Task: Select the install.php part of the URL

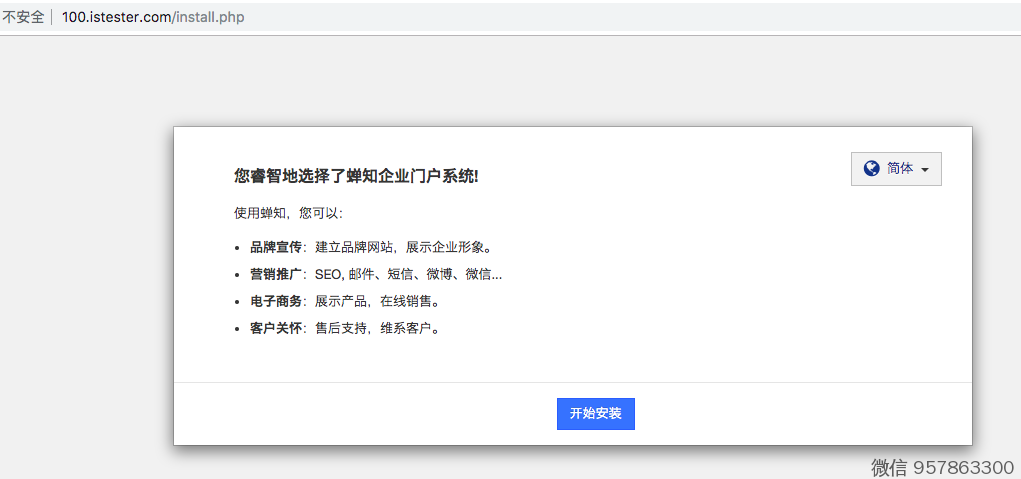Action: [210, 17]
